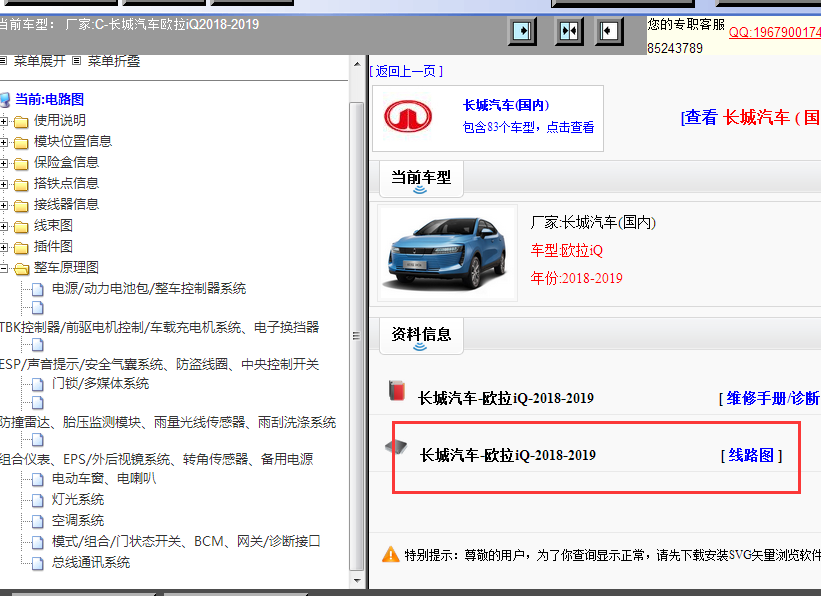Select 年份:2018-2019 red text
Viewport: 821px width, 596px height.
coord(576,278)
